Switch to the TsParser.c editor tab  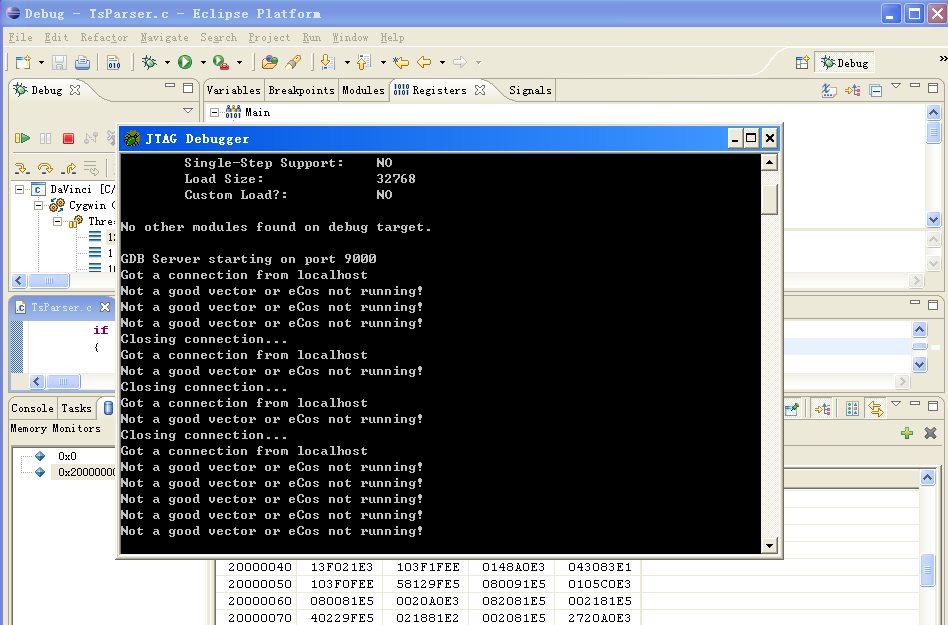[x=60, y=307]
